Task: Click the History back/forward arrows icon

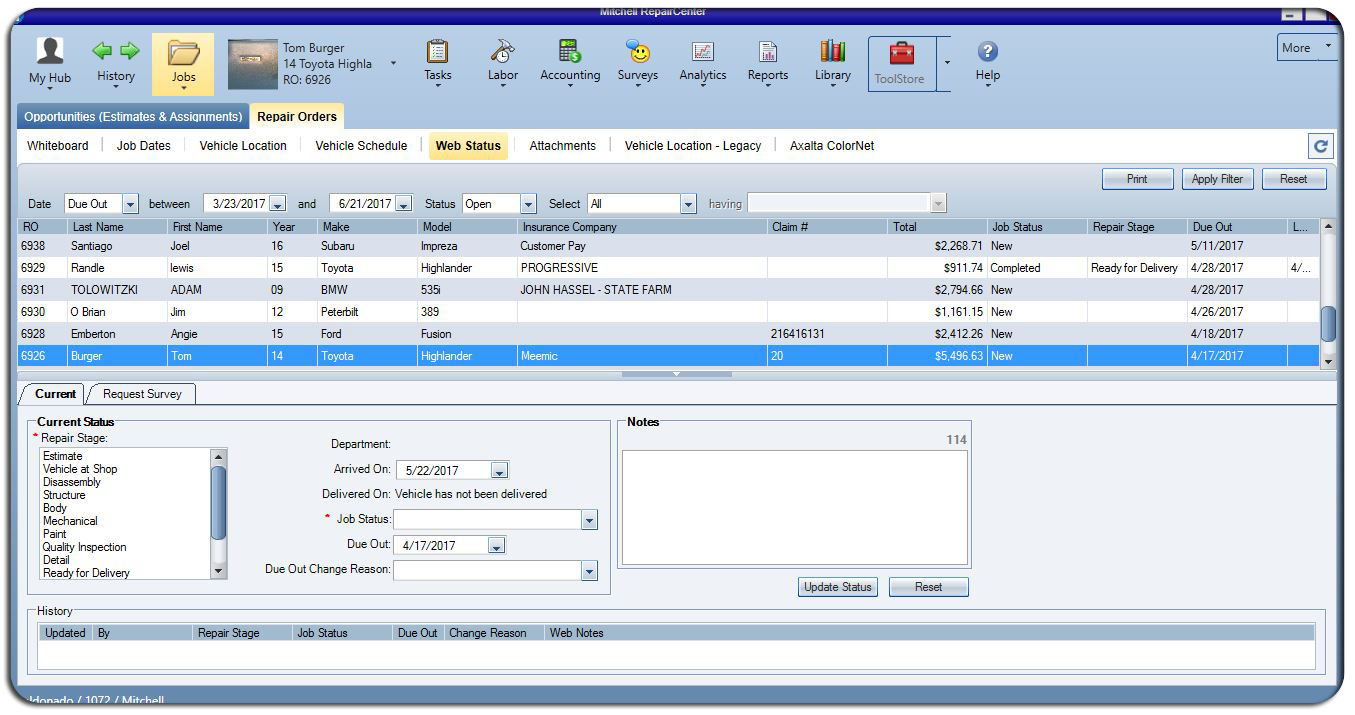Action: (x=116, y=51)
